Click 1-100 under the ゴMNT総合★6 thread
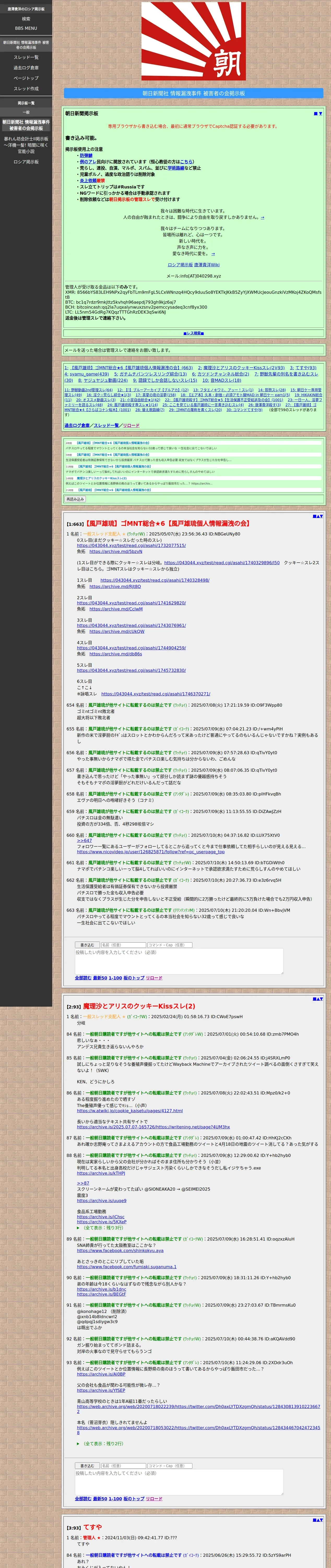Image resolution: width=331 pixels, height=1568 pixels. pyautogui.click(x=115, y=978)
